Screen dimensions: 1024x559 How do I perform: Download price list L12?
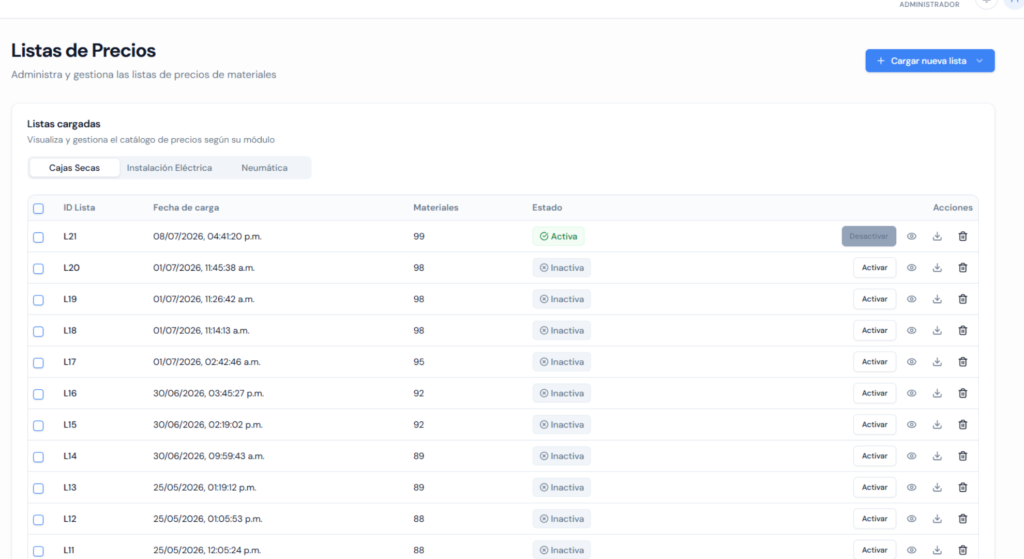tap(937, 519)
